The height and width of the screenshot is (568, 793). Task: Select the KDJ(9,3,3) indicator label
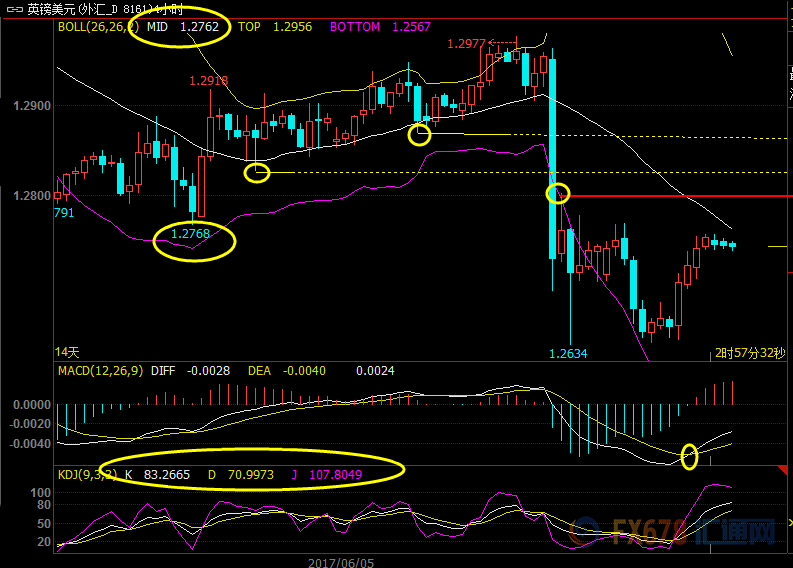(x=87, y=474)
